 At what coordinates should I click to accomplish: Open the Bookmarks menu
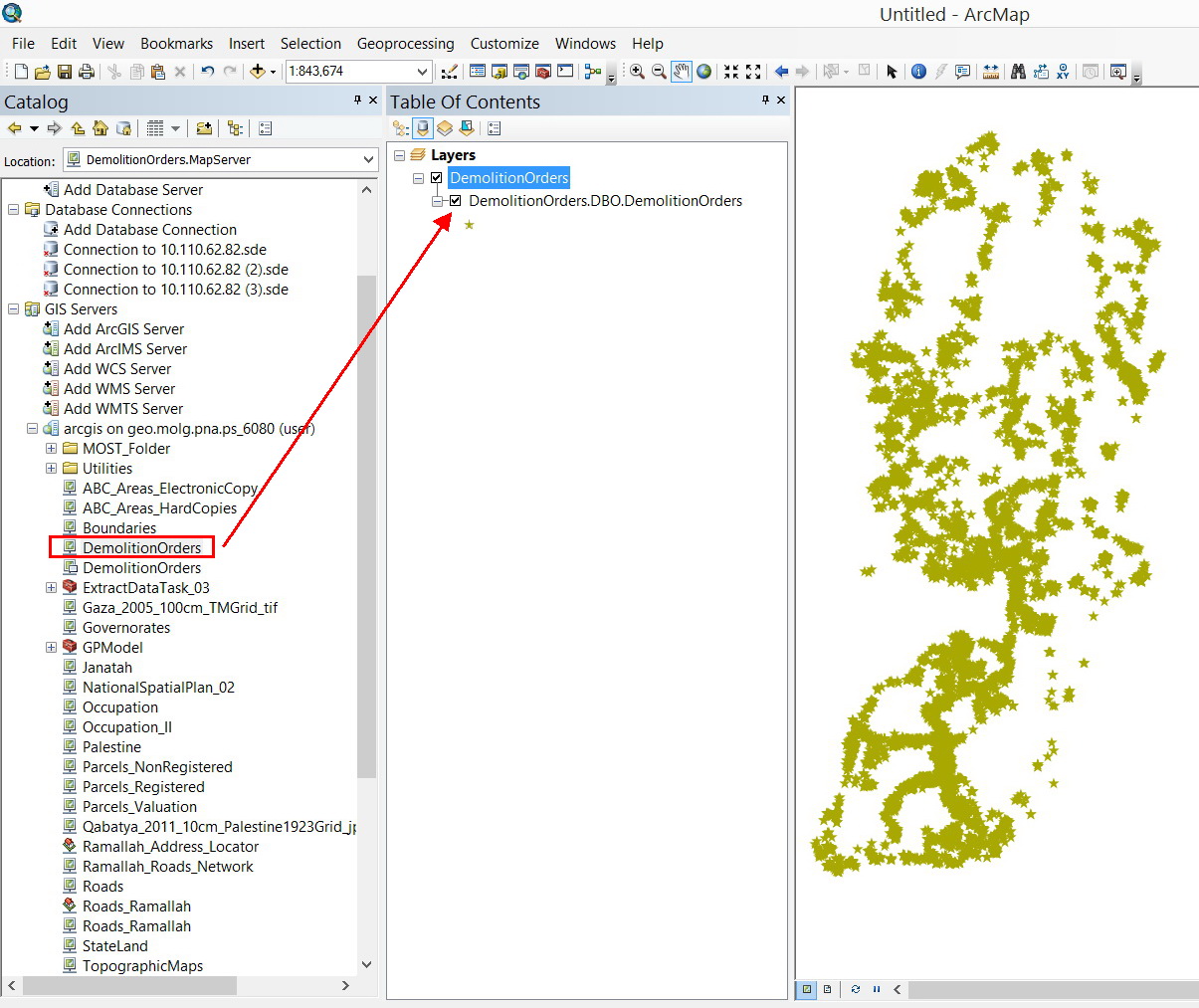coord(176,44)
